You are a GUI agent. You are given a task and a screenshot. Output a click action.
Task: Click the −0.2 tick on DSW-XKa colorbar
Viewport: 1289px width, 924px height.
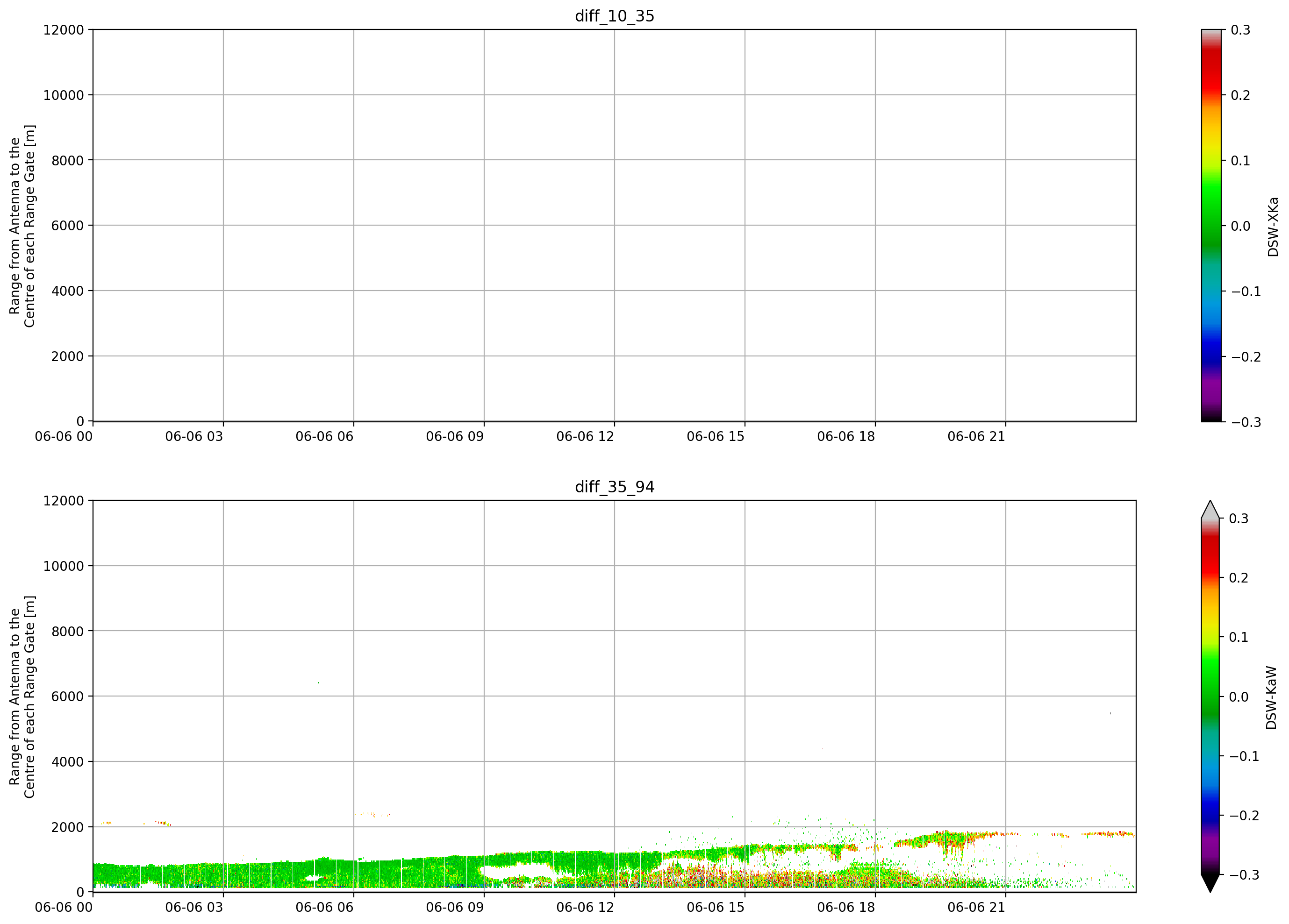1246,356
